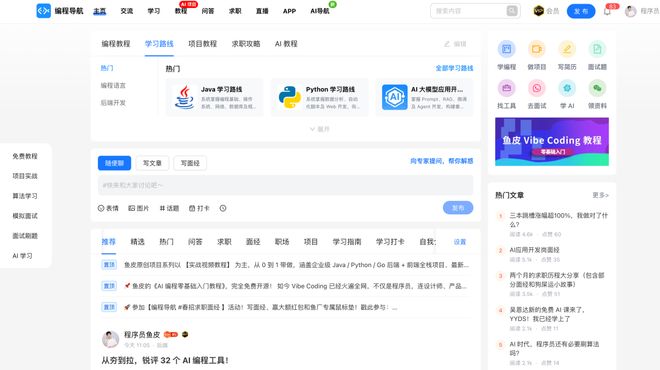Open 求职 in the top navigation
The width and height of the screenshot is (660, 370).
coord(235,11)
